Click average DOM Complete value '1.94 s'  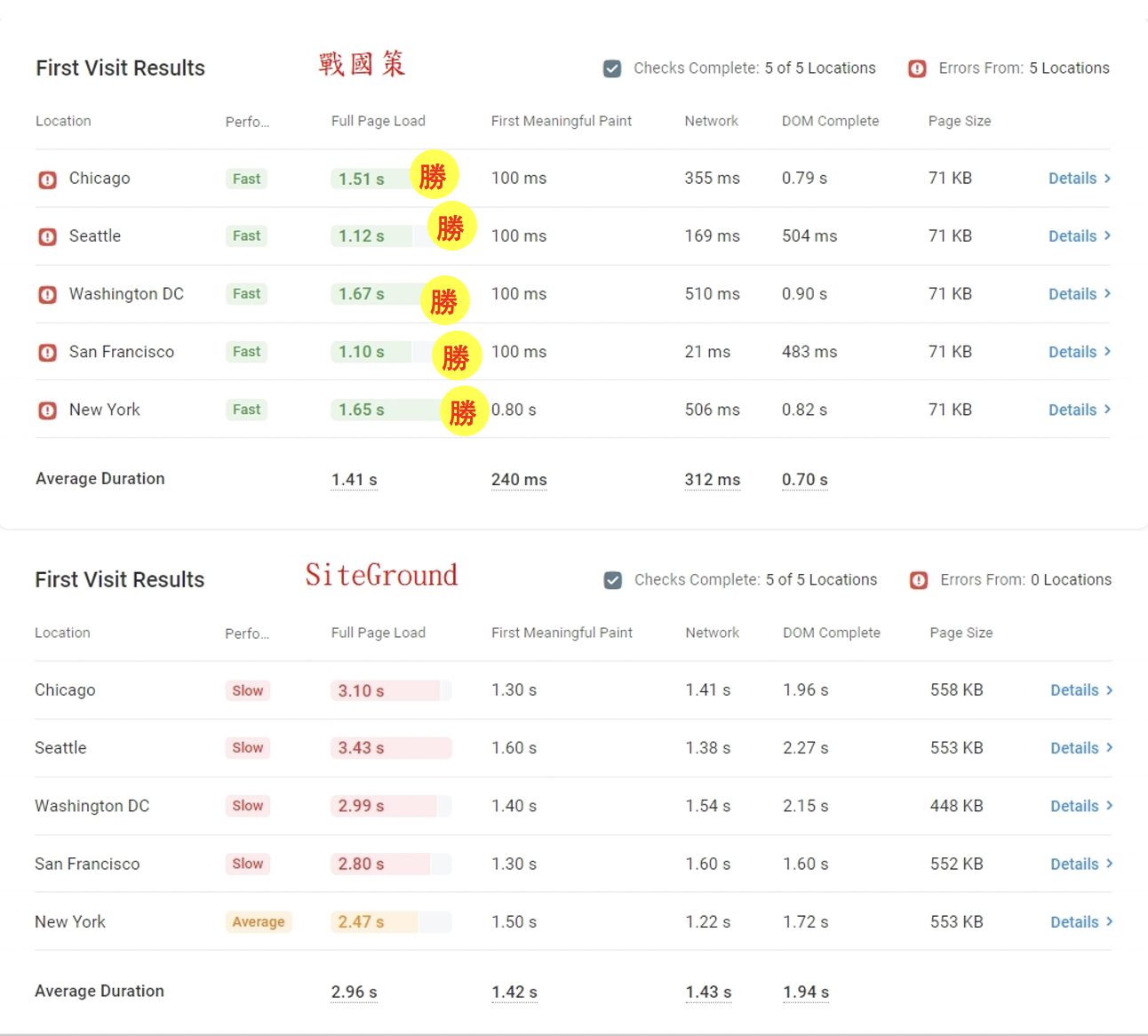point(806,992)
